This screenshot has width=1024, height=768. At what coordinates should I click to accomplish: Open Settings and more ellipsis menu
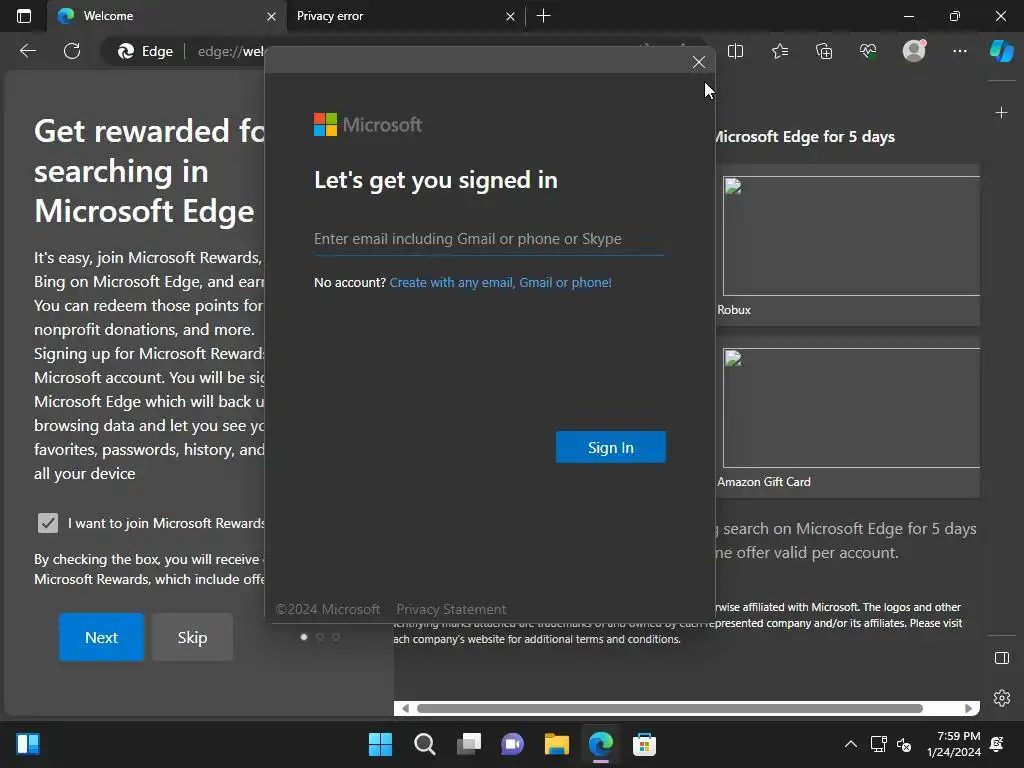[x=959, y=51]
